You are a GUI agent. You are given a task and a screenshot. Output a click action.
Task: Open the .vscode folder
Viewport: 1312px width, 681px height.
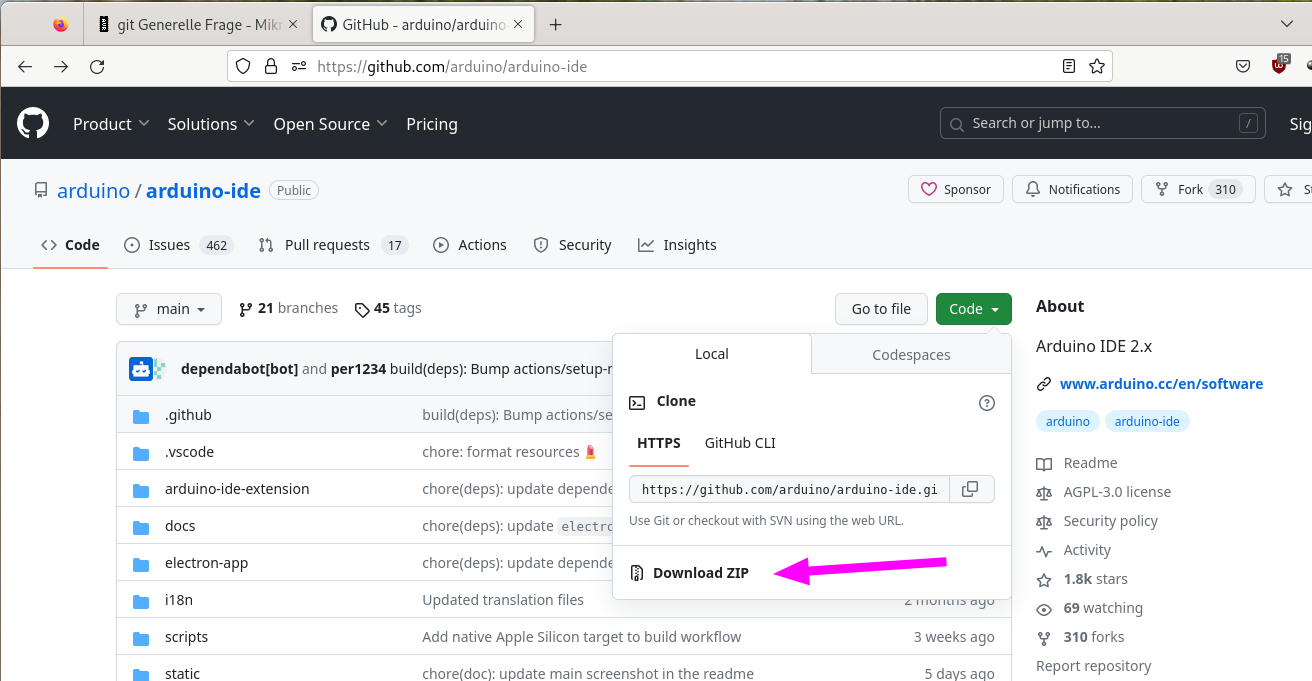[189, 452]
